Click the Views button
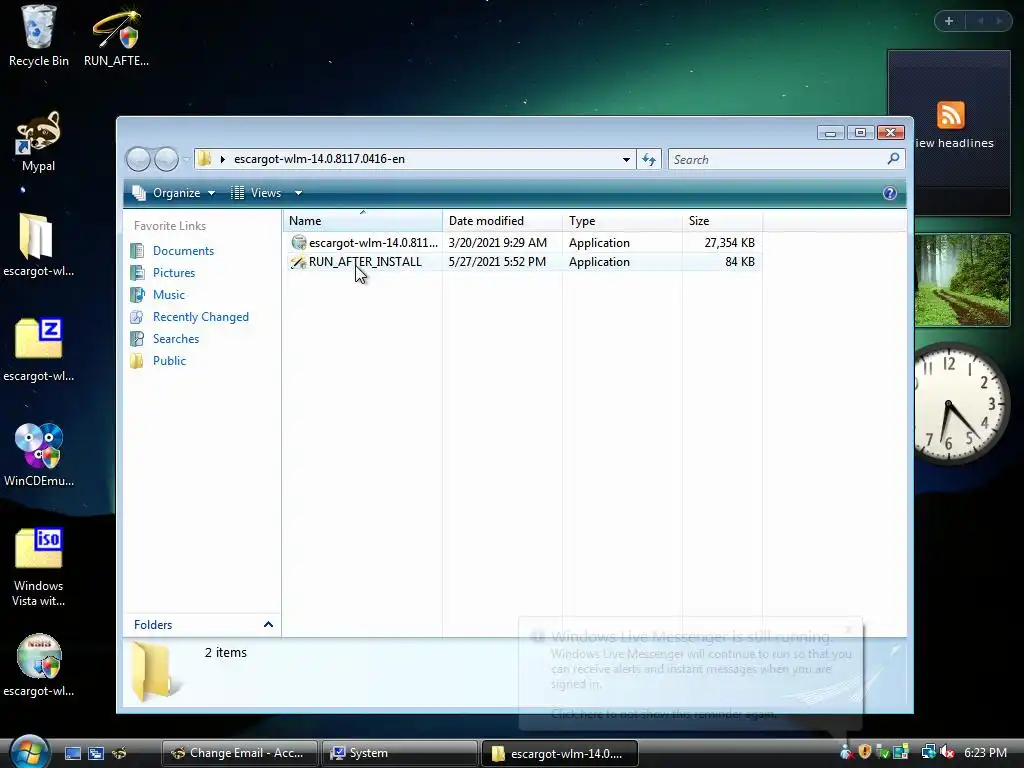Image resolution: width=1024 pixels, height=768 pixels. click(257, 193)
